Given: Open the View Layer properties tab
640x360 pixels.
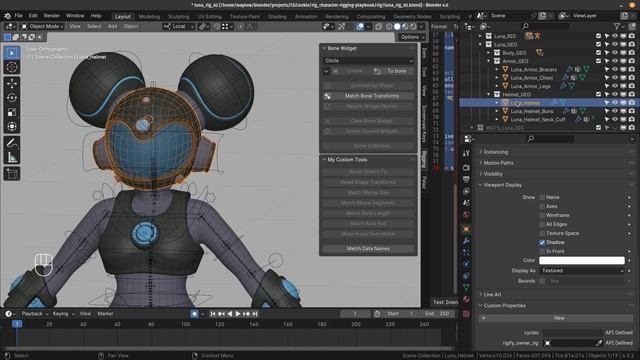Looking at the screenshot, I should coord(466,191).
